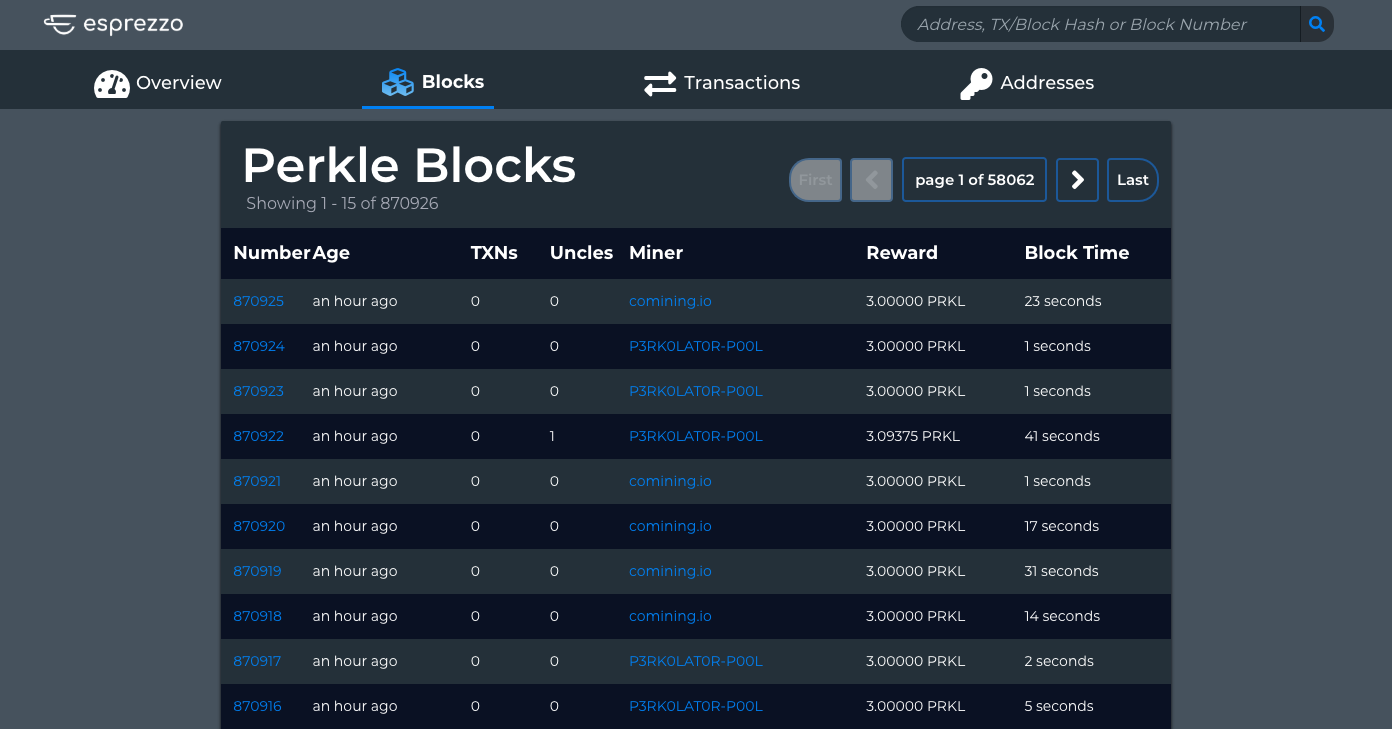Open P3RK0LAT0R-P00L miner of block 870922
This screenshot has width=1392, height=729.
(696, 436)
